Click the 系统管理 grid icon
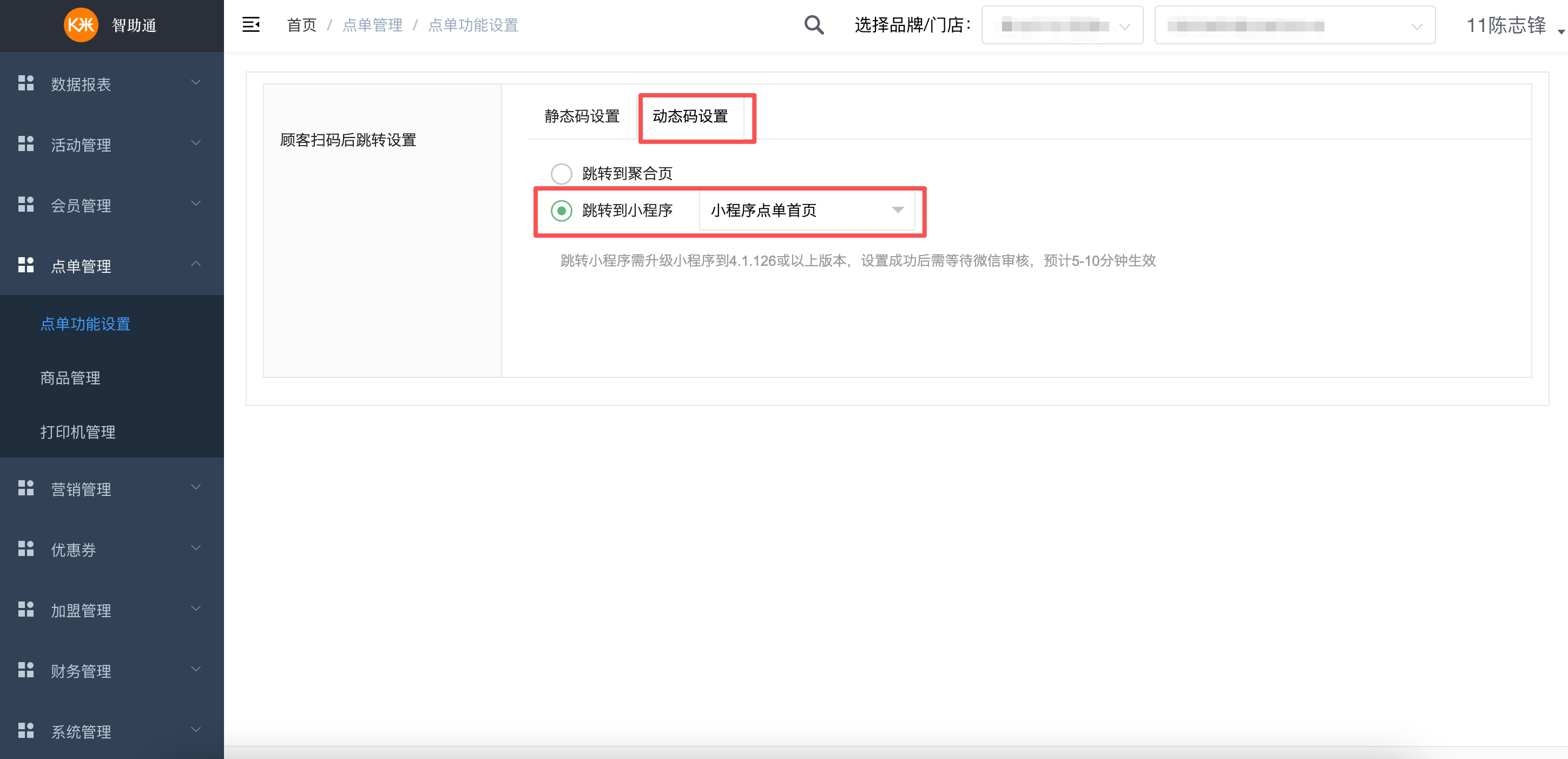Image resolution: width=1568 pixels, height=759 pixels. point(25,730)
